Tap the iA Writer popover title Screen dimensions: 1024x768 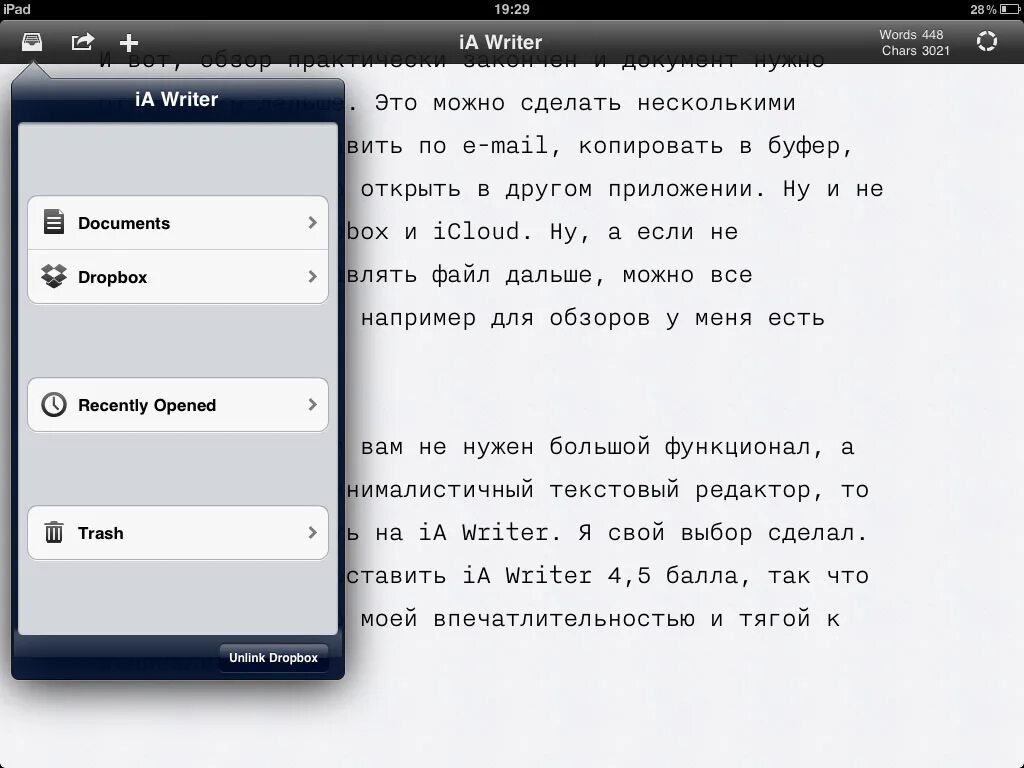click(176, 98)
